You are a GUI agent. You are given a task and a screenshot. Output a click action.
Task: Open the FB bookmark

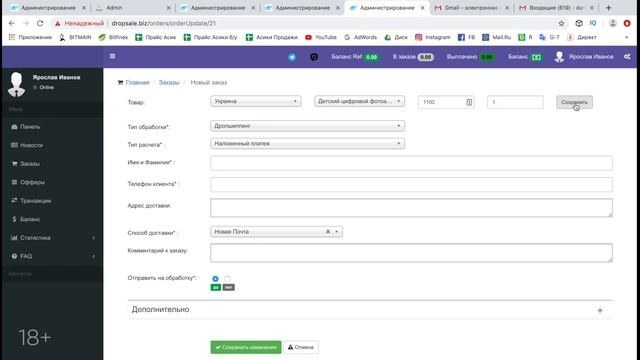[466, 37]
